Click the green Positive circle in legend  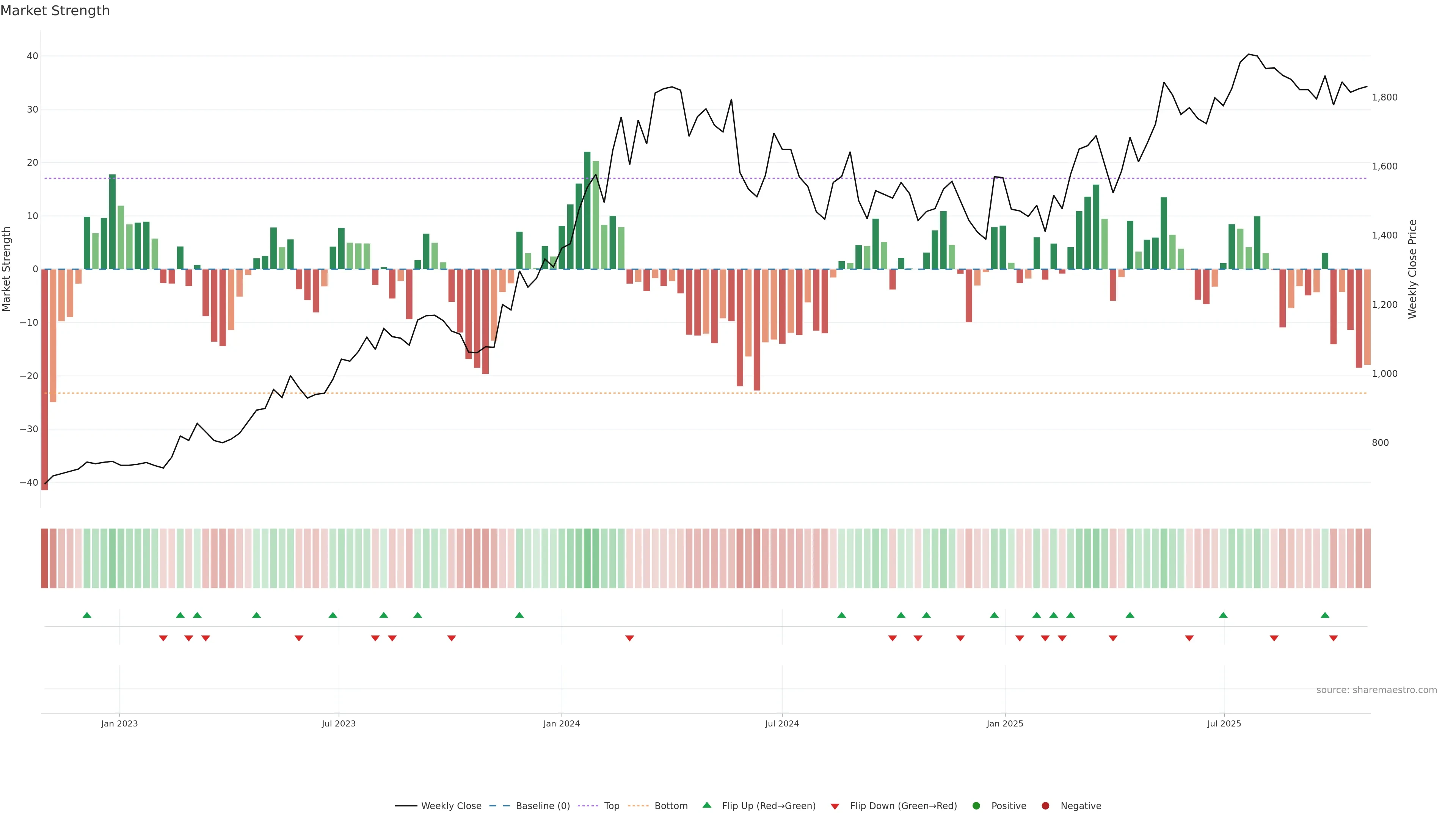click(x=976, y=806)
